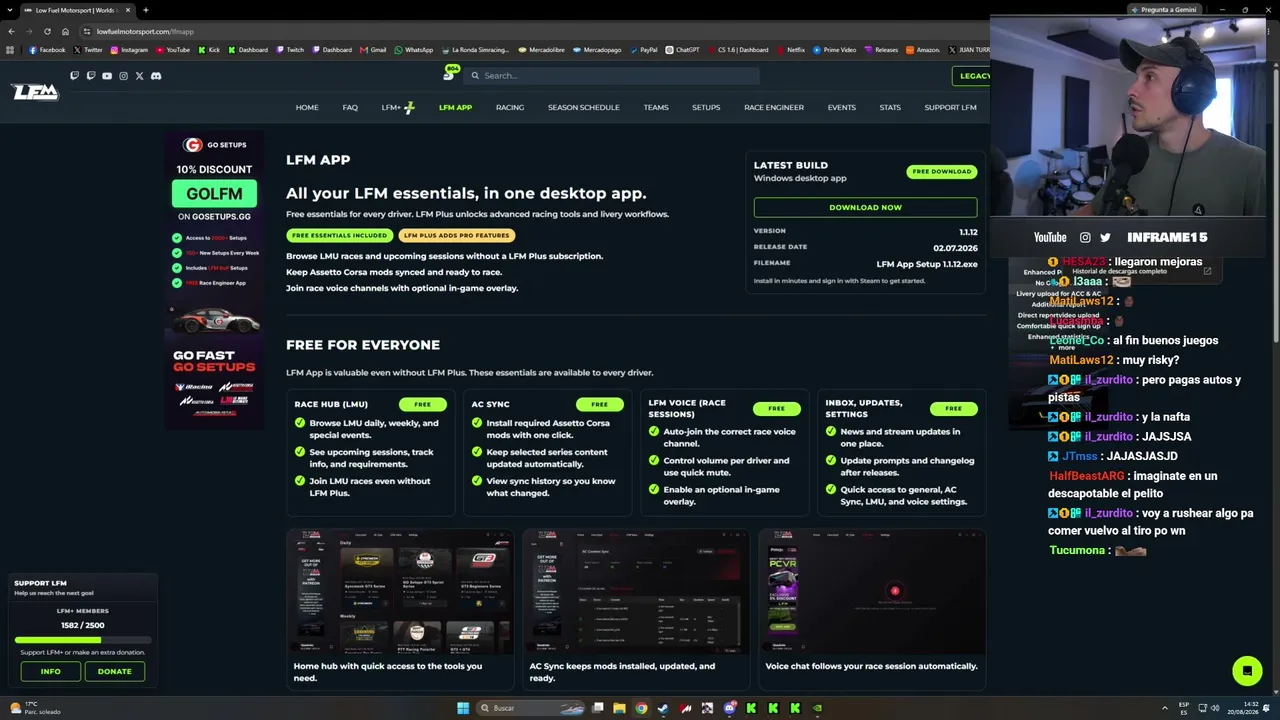This screenshot has width=1280, height=720.
Task: Open a new browser tab with plus icon
Action: (145, 10)
